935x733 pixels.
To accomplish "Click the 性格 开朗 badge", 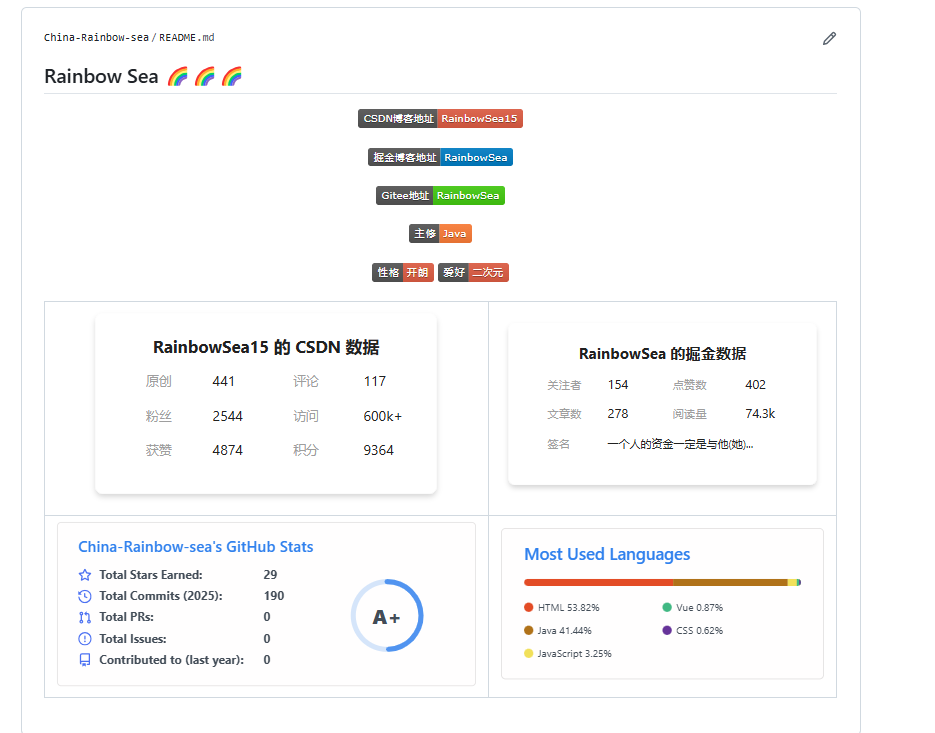I will point(403,273).
